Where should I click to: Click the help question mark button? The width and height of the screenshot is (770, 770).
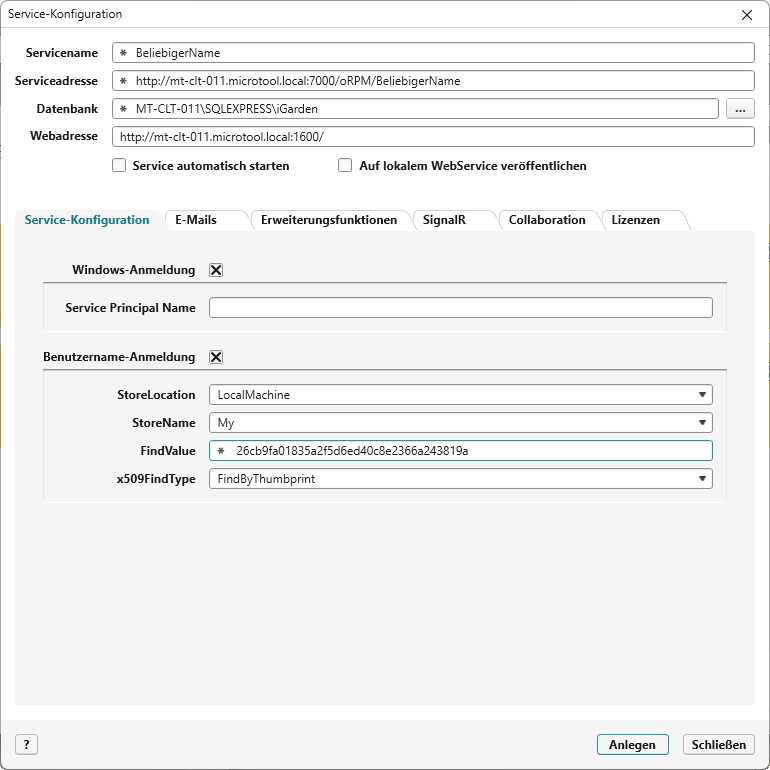[x=26, y=744]
